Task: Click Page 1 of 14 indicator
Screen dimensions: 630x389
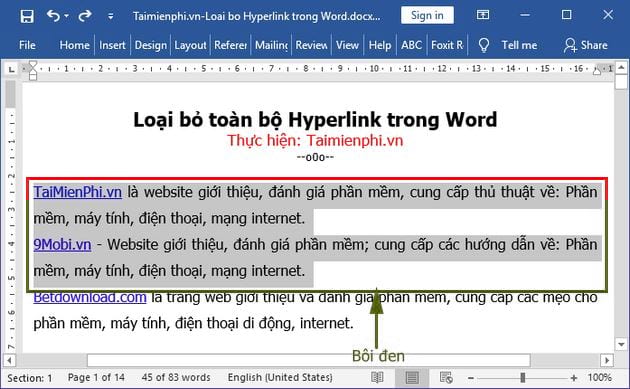Action: coord(96,377)
